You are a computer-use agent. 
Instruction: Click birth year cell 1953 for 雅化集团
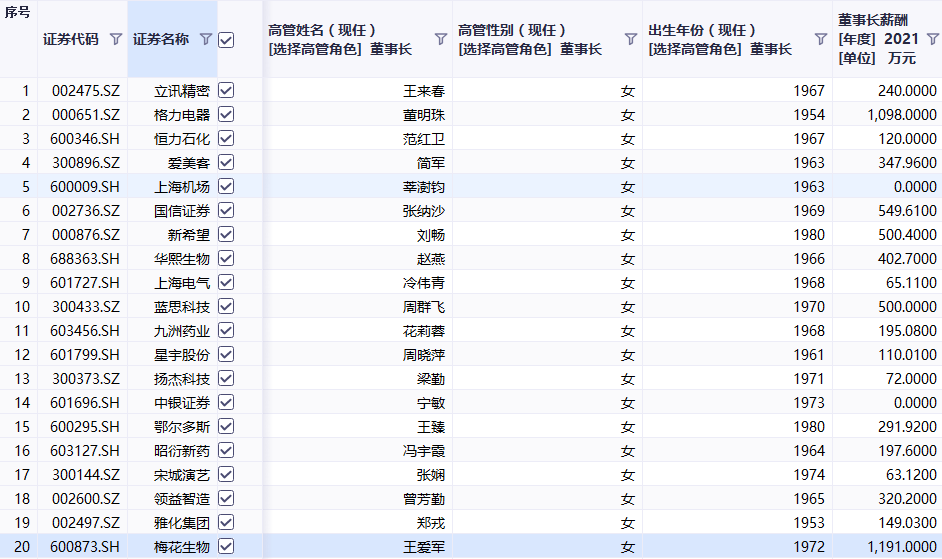point(808,522)
